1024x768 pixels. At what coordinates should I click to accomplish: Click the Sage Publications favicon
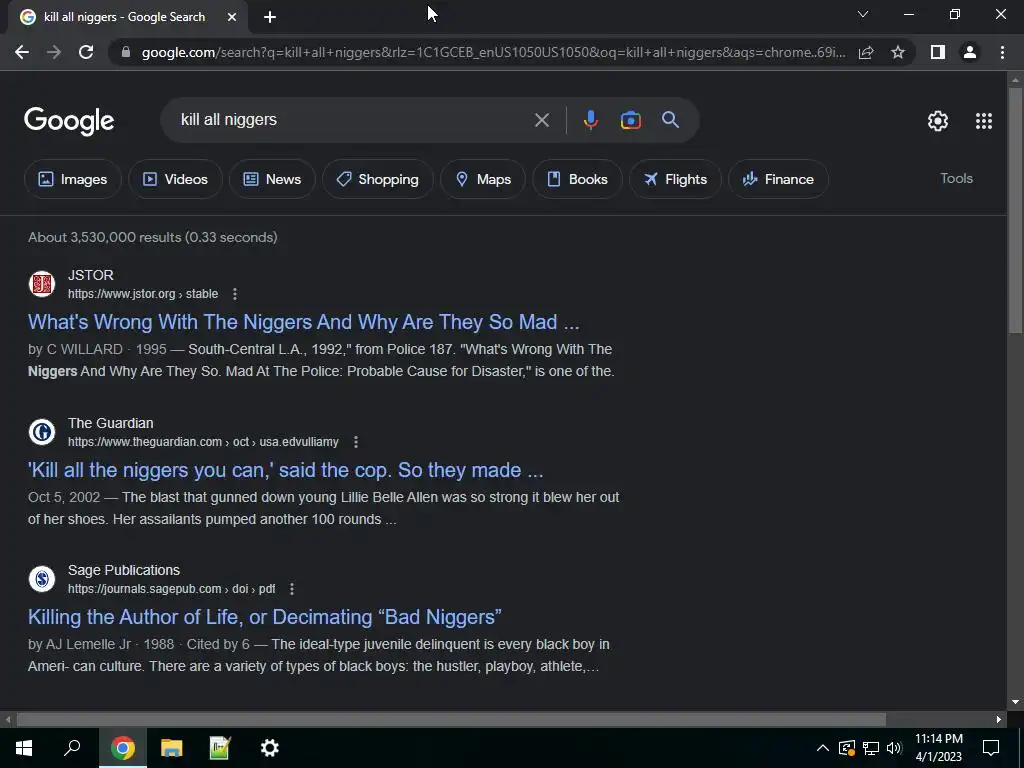(x=42, y=579)
